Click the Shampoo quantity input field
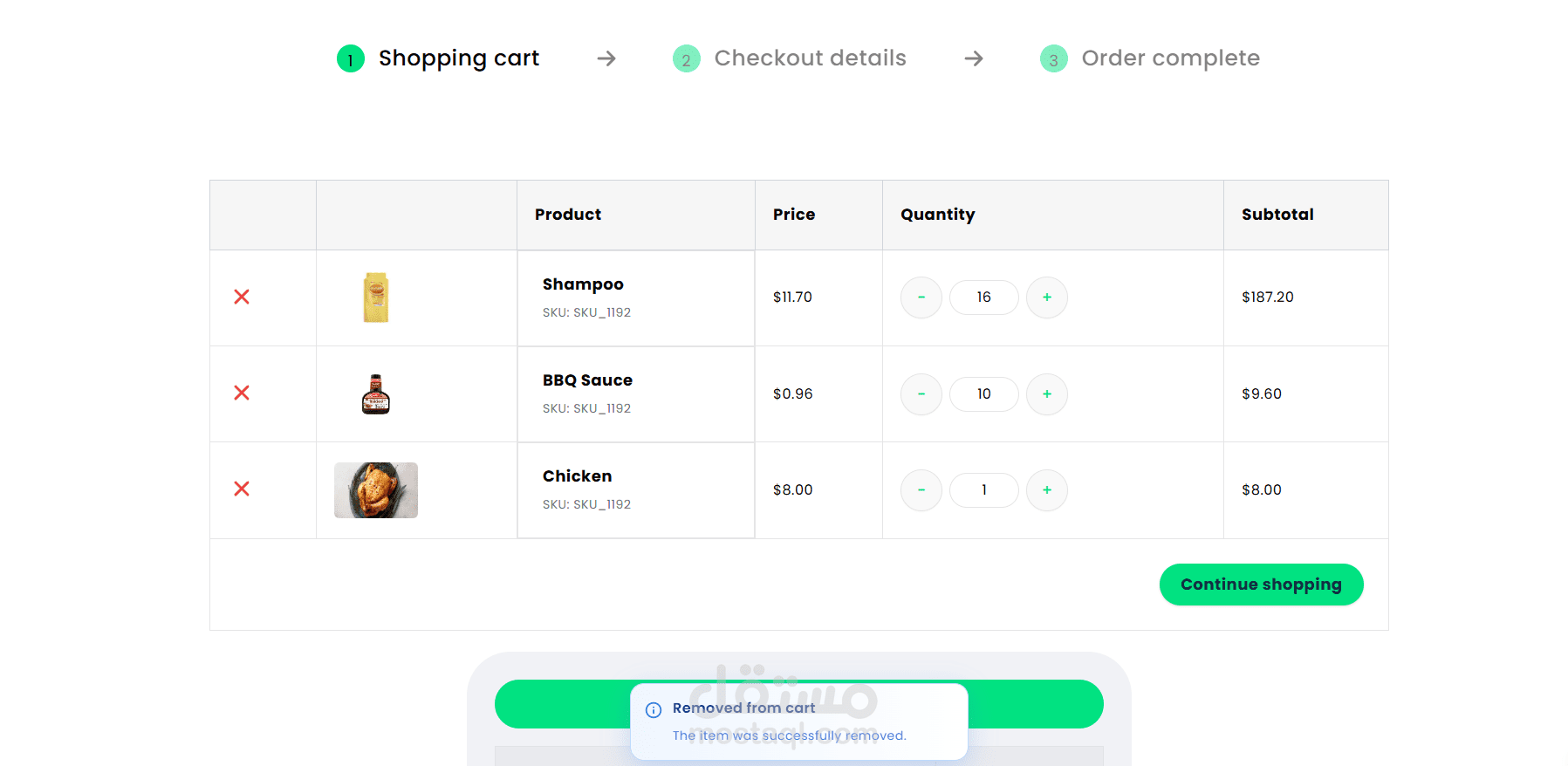This screenshot has width=1568, height=766. coord(983,298)
